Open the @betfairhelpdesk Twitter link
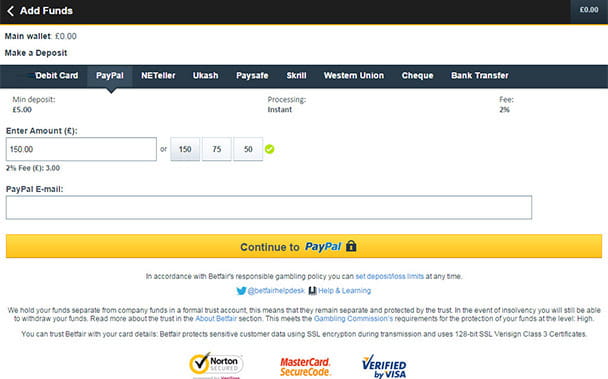Viewport: 608px width, 379px height. pos(276,291)
